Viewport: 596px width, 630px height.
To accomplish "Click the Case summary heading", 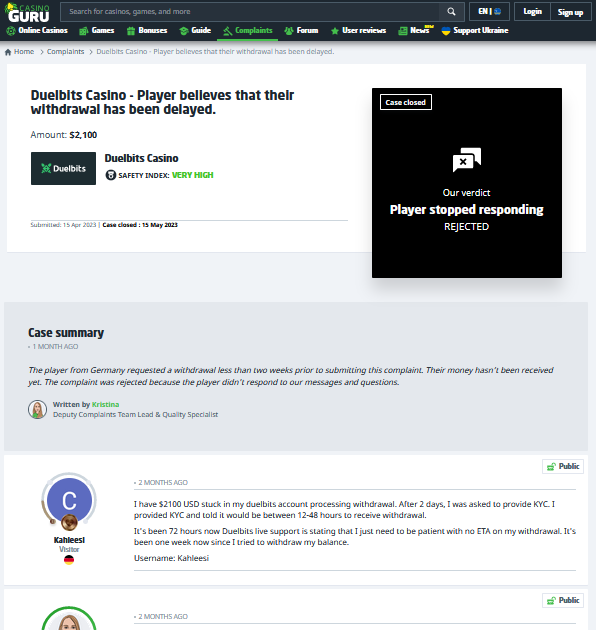I will [x=66, y=333].
